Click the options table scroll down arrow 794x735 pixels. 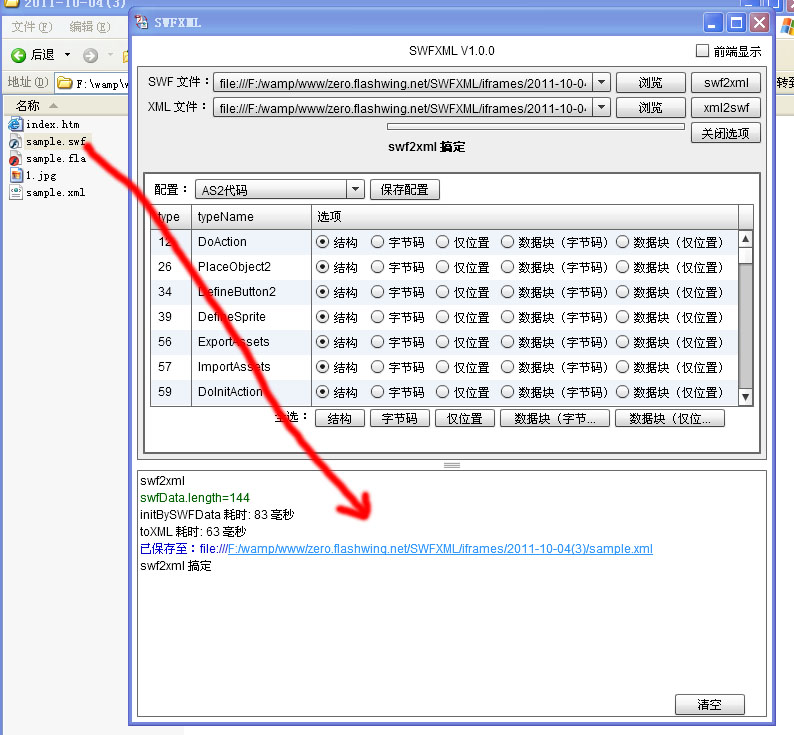click(x=745, y=398)
